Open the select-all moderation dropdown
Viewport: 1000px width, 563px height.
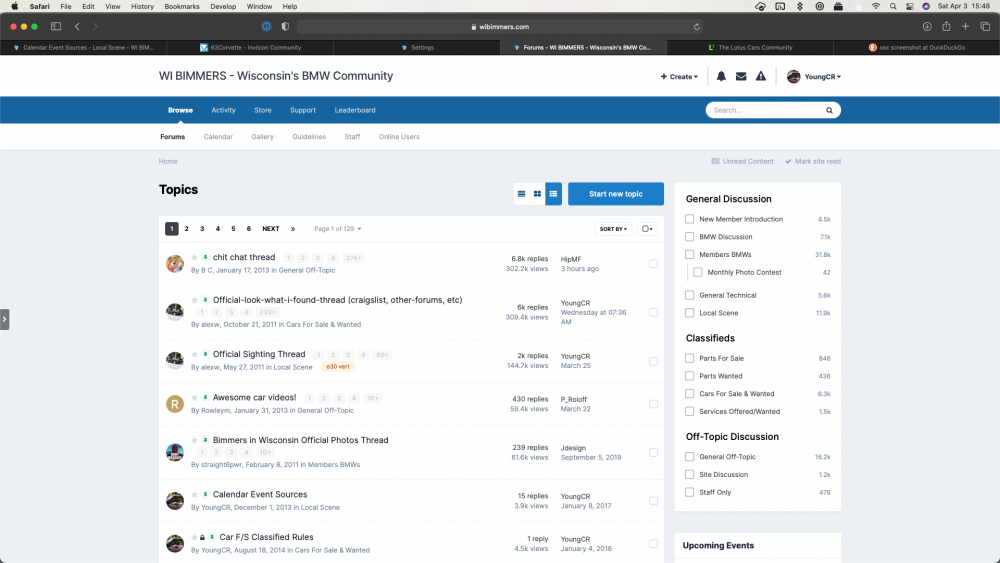647,229
